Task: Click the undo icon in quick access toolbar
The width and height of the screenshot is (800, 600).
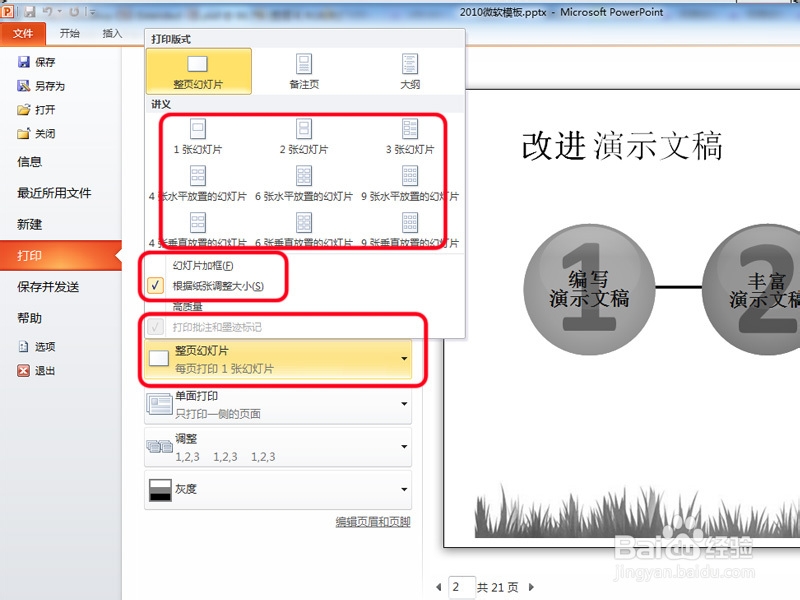Action: coord(47,11)
